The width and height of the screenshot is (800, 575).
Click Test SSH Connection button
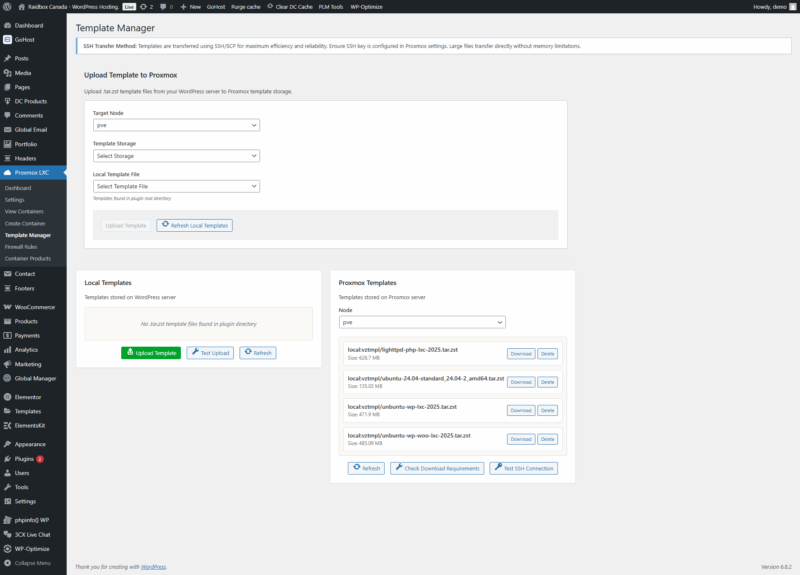(x=523, y=468)
